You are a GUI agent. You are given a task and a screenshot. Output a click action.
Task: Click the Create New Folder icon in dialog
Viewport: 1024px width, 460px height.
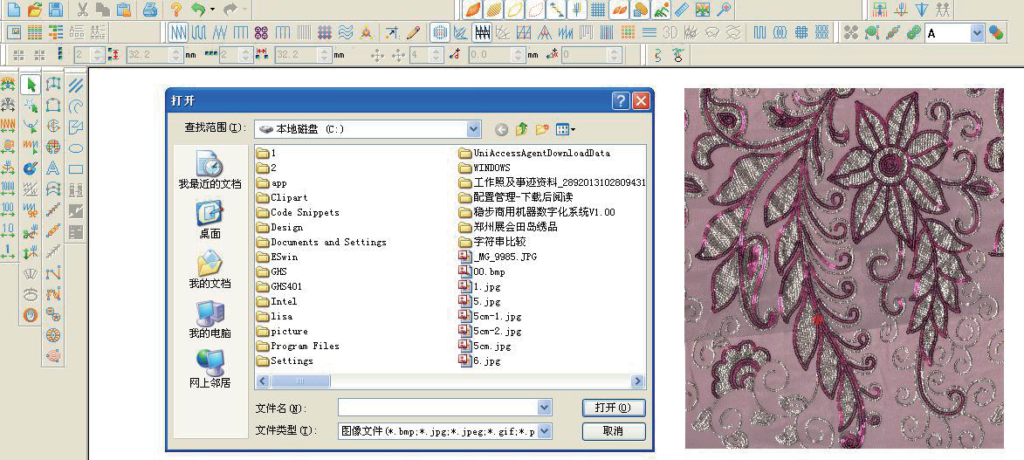(x=542, y=129)
